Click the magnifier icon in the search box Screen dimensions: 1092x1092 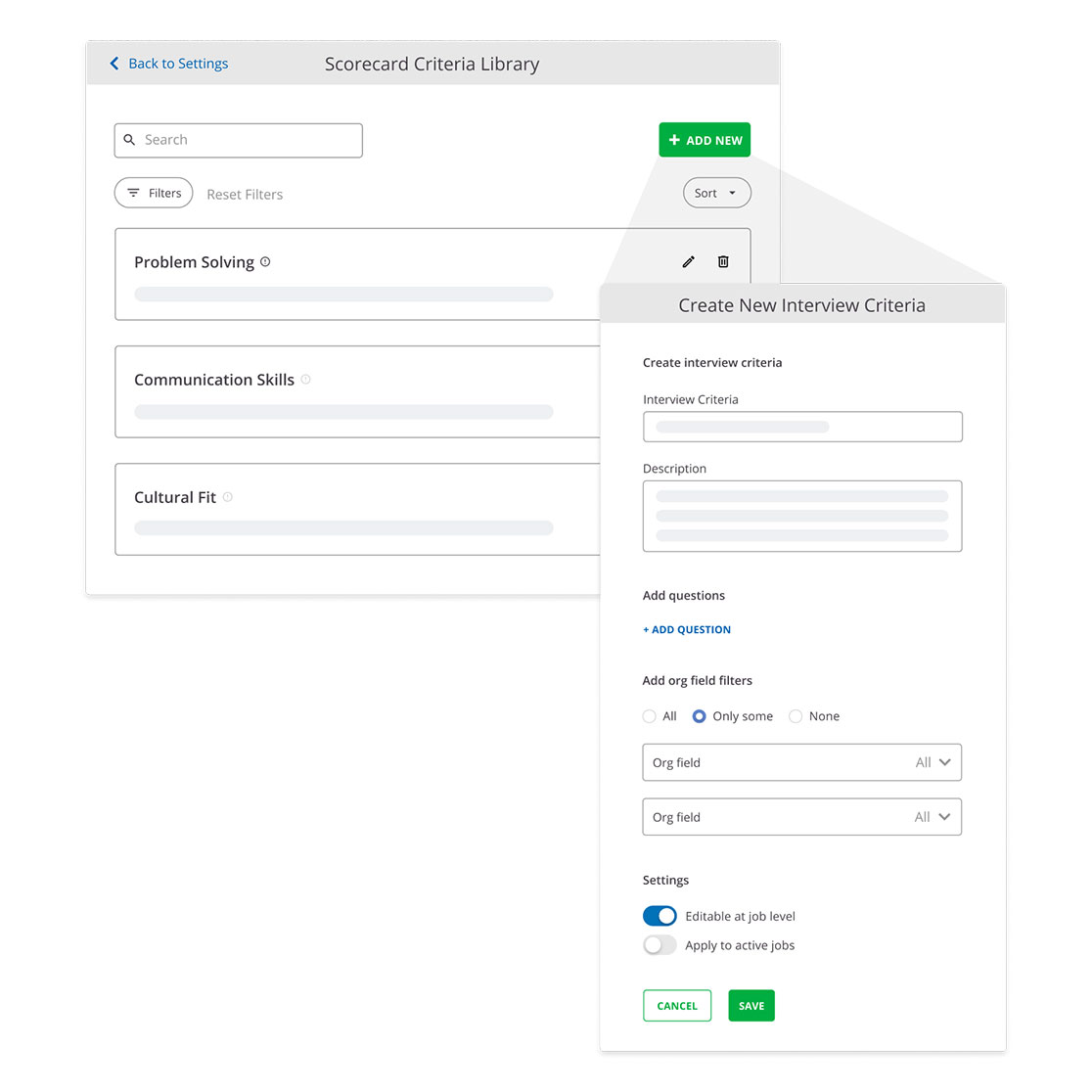(129, 140)
